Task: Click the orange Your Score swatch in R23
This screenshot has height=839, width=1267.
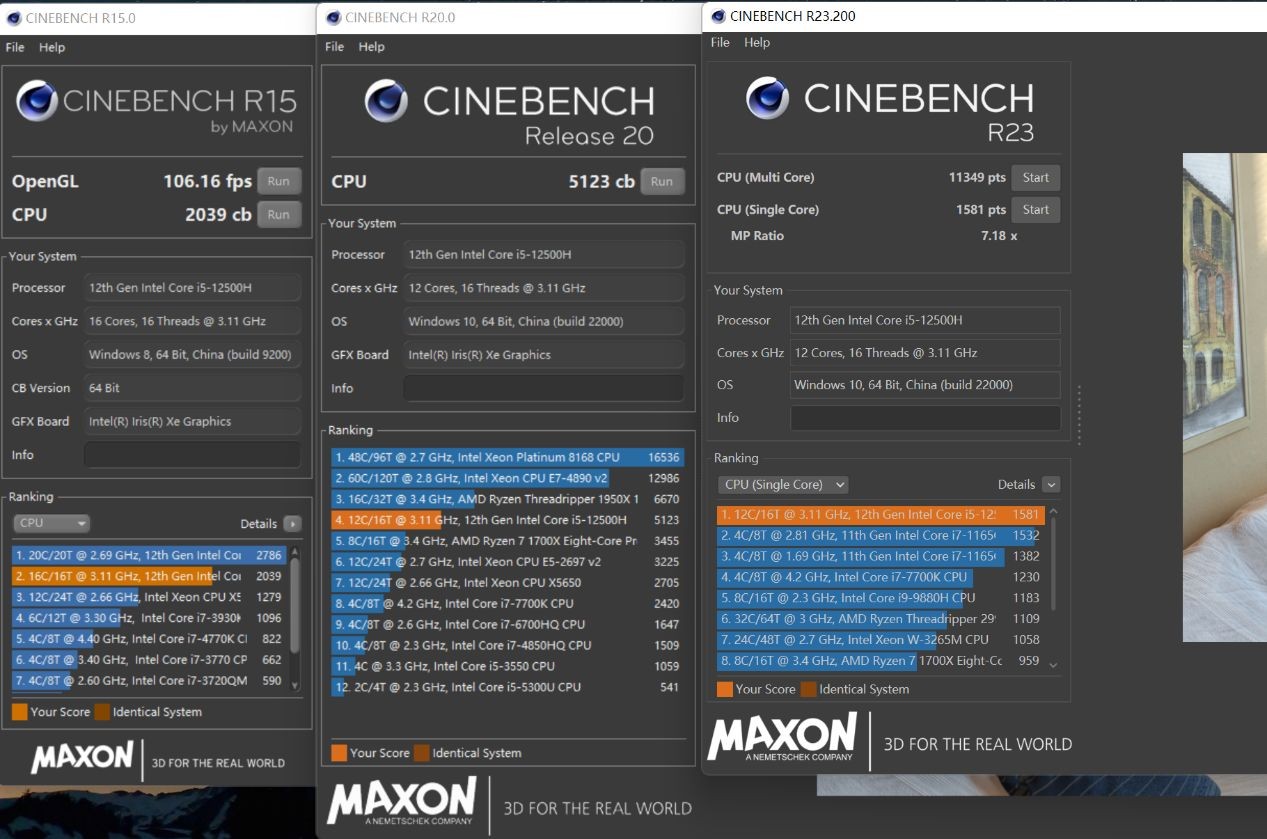Action: [x=725, y=689]
